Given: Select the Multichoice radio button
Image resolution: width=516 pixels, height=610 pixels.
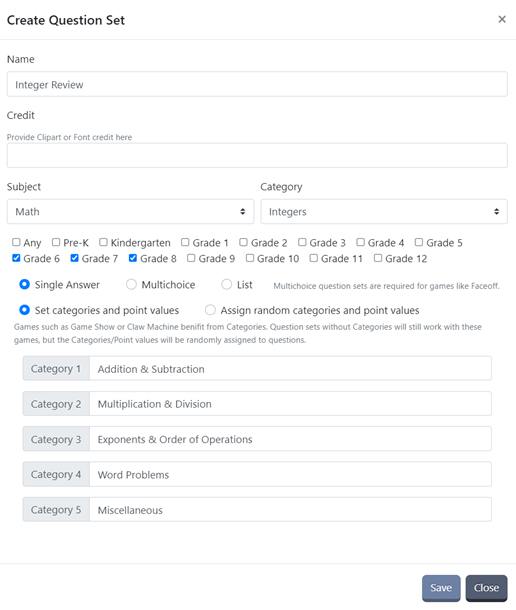Looking at the screenshot, I should click(131, 284).
